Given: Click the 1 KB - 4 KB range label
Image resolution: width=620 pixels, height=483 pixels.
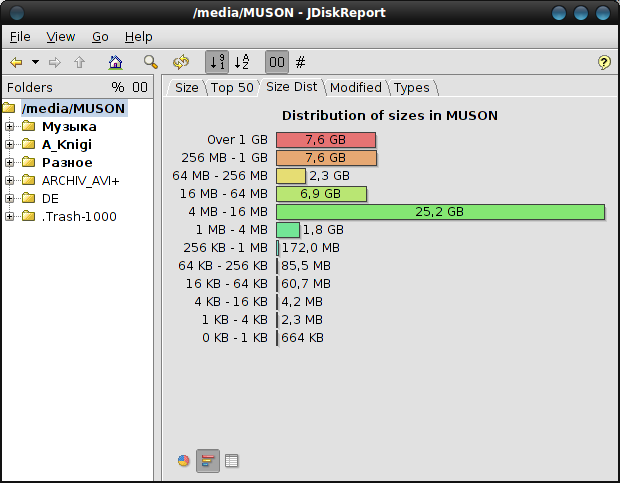Looking at the screenshot, I should tap(235, 320).
